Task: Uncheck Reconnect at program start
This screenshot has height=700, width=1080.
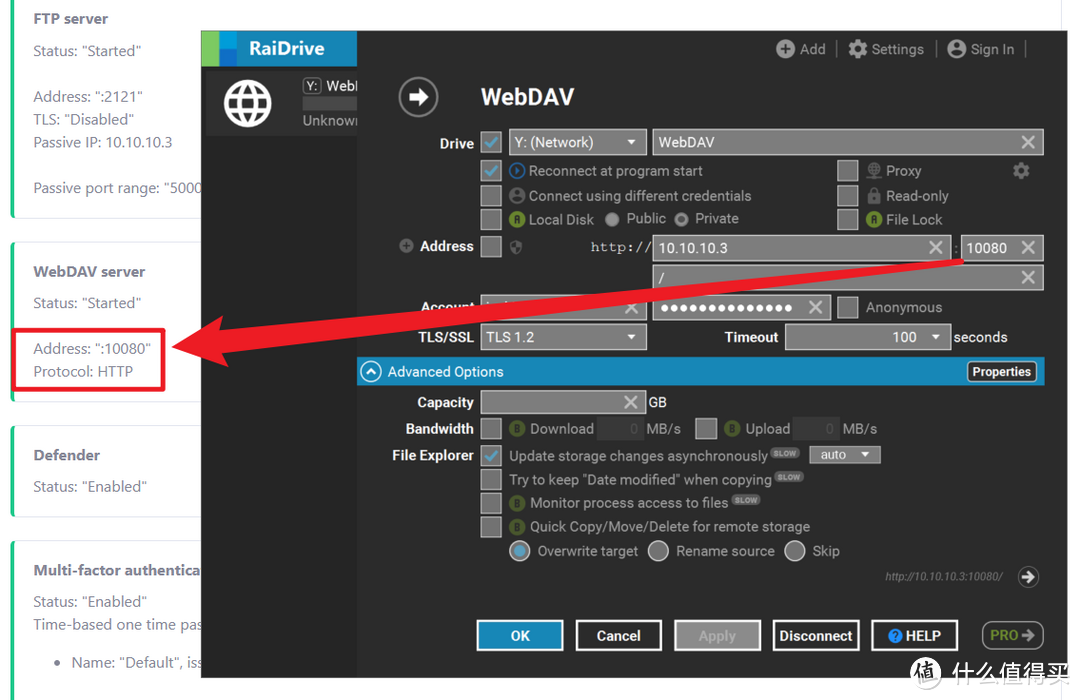Action: 491,170
